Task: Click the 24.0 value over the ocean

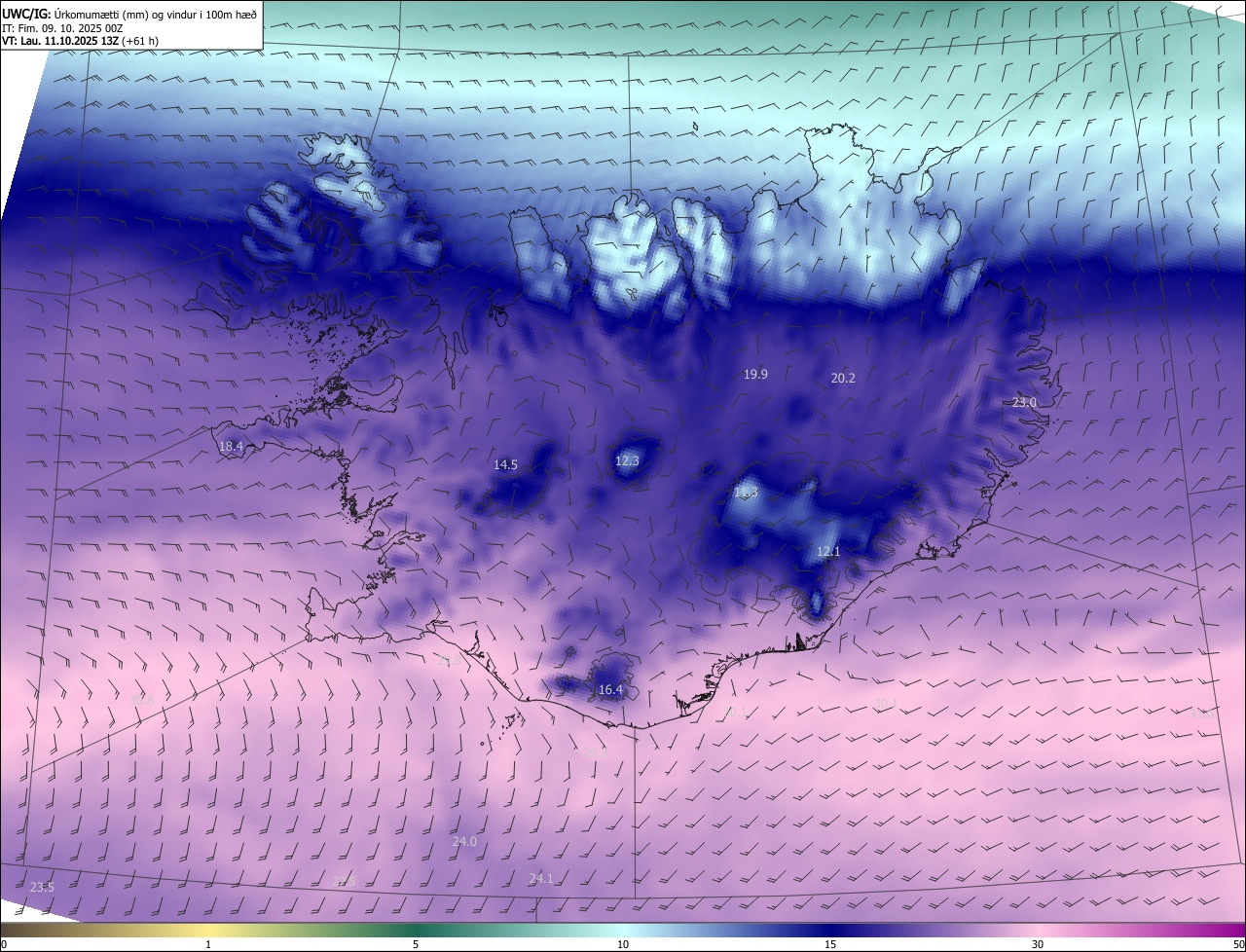Action: pyautogui.click(x=464, y=840)
